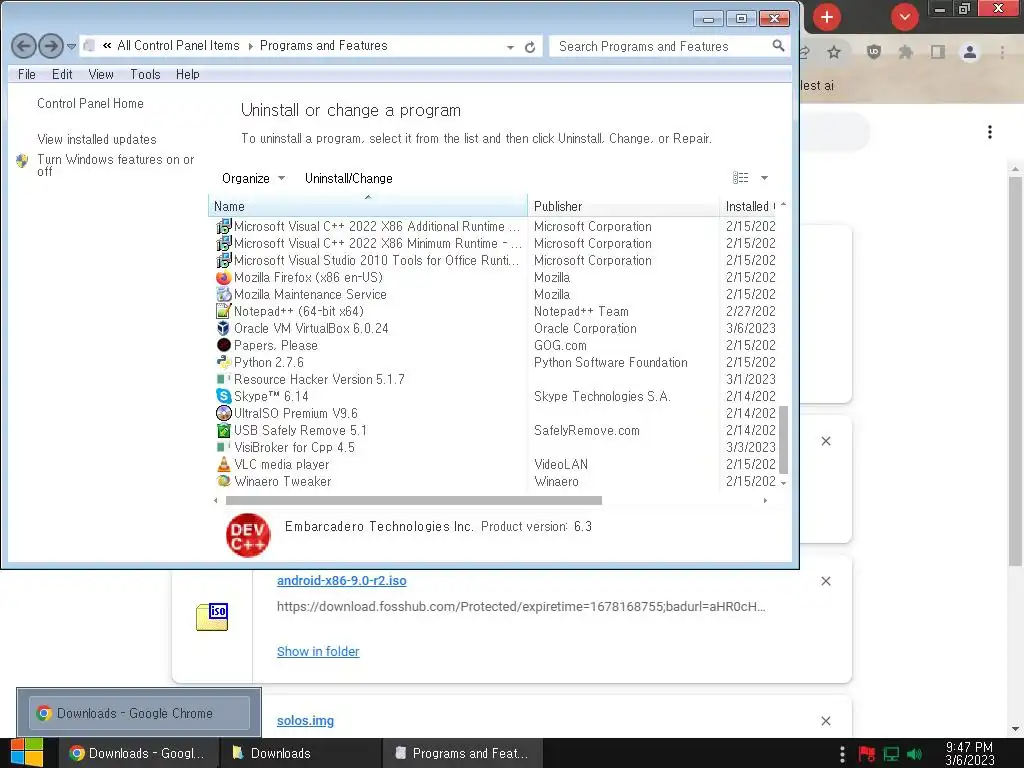The image size is (1024, 768).
Task: Select the UltraISO Premium icon
Action: pos(223,413)
